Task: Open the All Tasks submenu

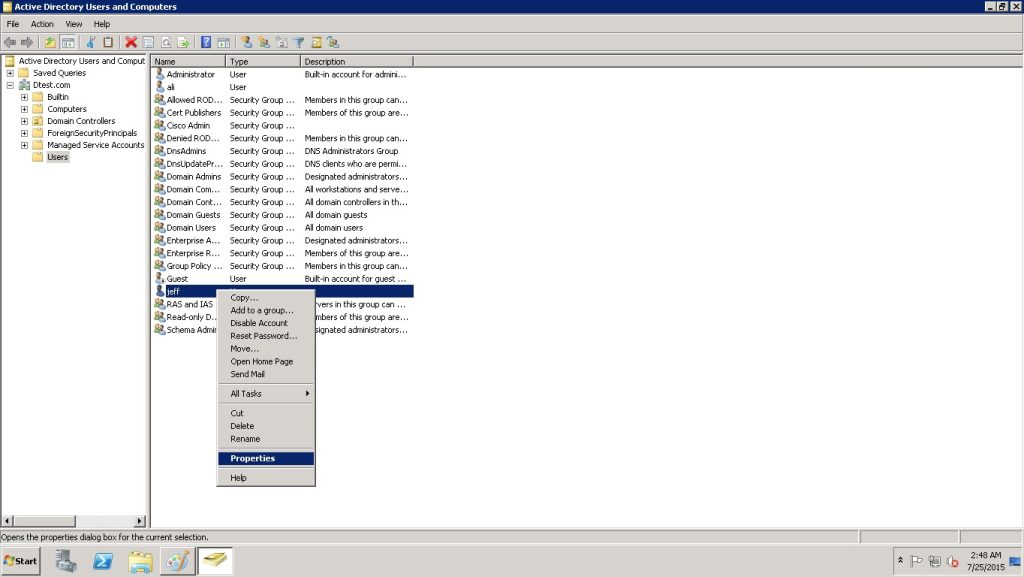Action: (x=265, y=394)
